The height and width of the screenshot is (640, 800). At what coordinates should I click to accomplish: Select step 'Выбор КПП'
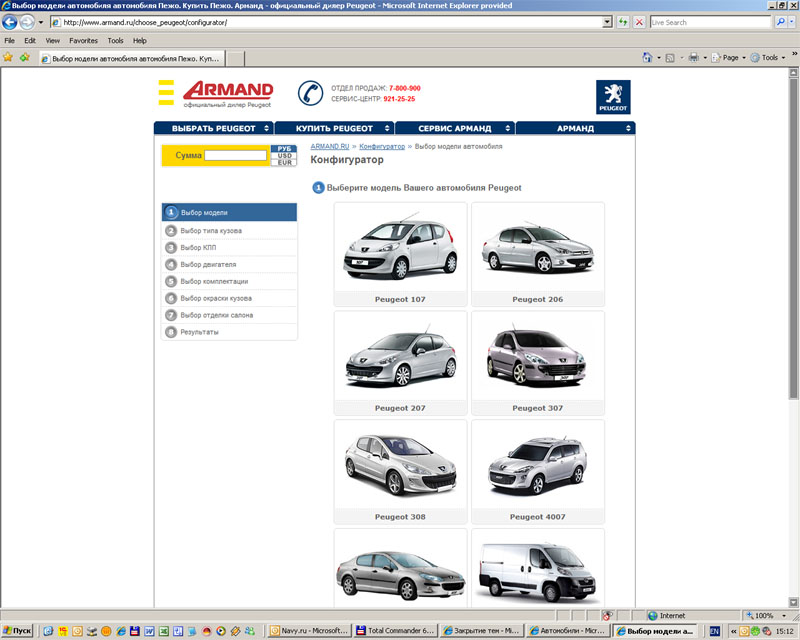click(230, 248)
